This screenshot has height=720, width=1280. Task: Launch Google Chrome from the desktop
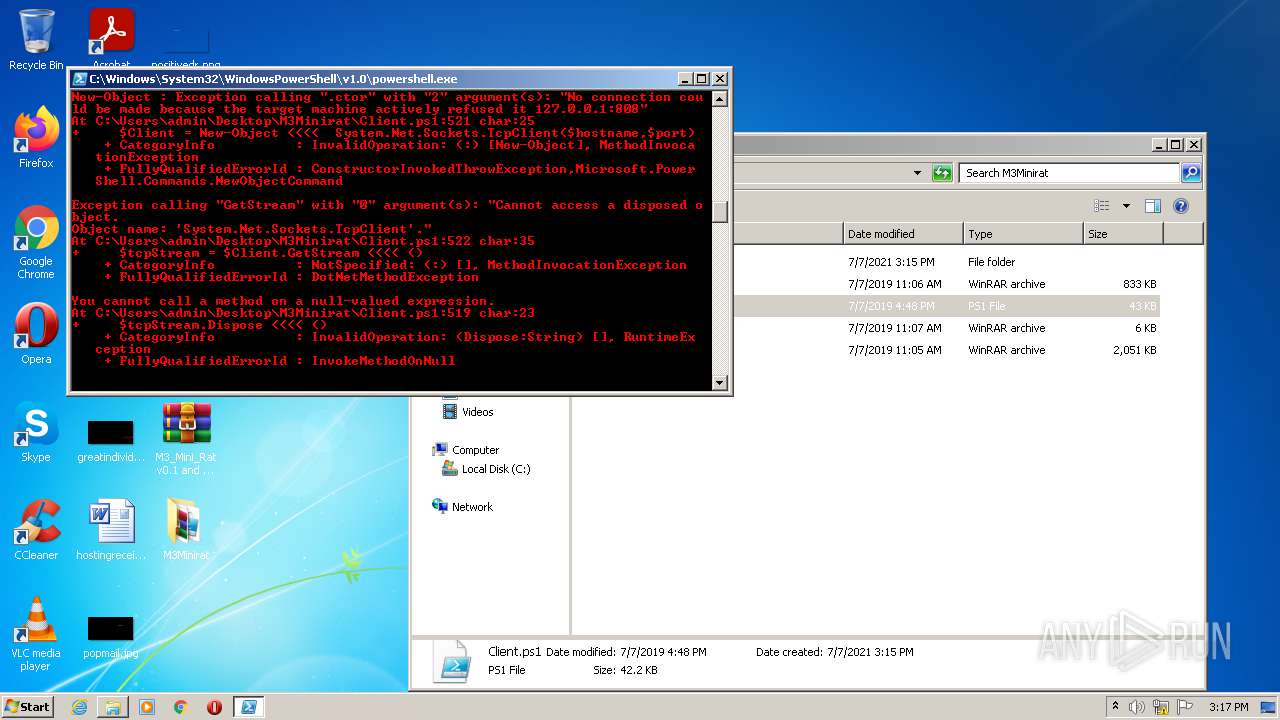point(36,242)
